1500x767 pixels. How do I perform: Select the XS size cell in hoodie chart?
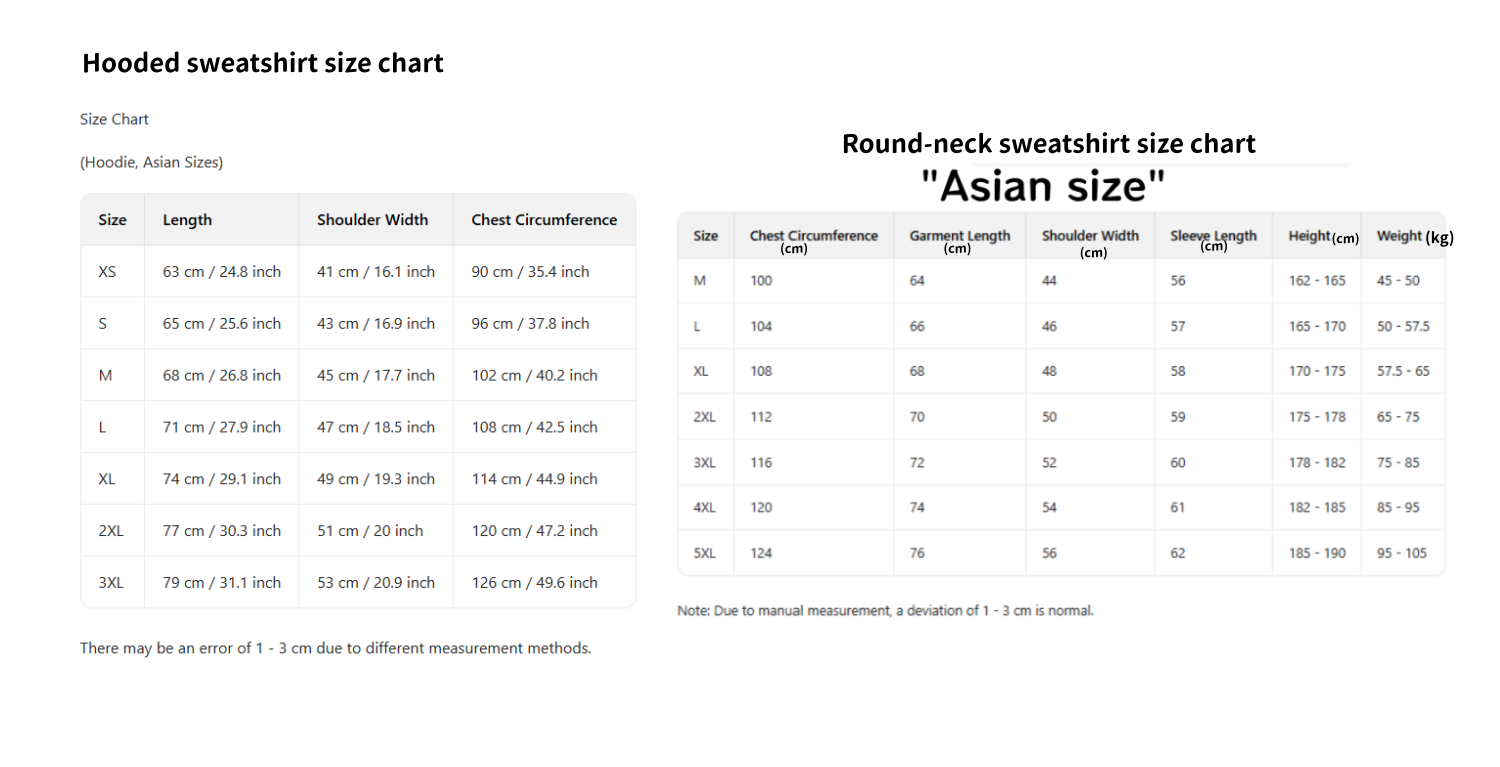(x=107, y=272)
